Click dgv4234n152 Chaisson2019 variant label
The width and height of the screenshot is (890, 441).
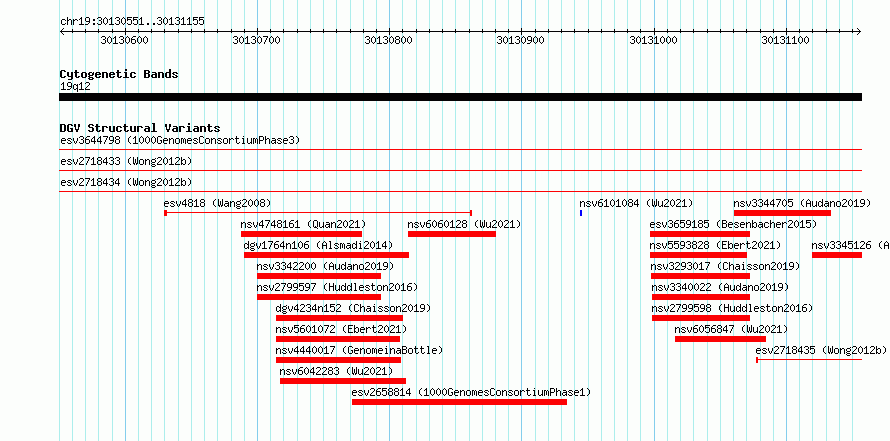[x=353, y=308]
